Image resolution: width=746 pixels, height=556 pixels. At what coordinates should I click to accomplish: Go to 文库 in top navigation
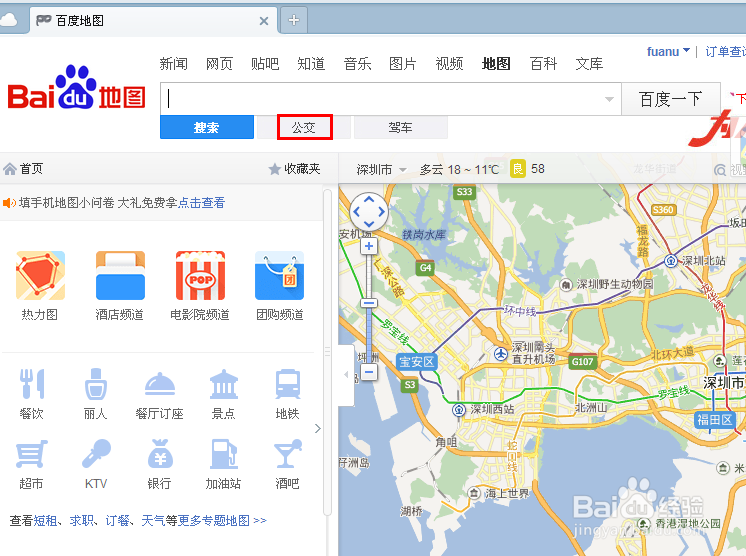(x=589, y=64)
